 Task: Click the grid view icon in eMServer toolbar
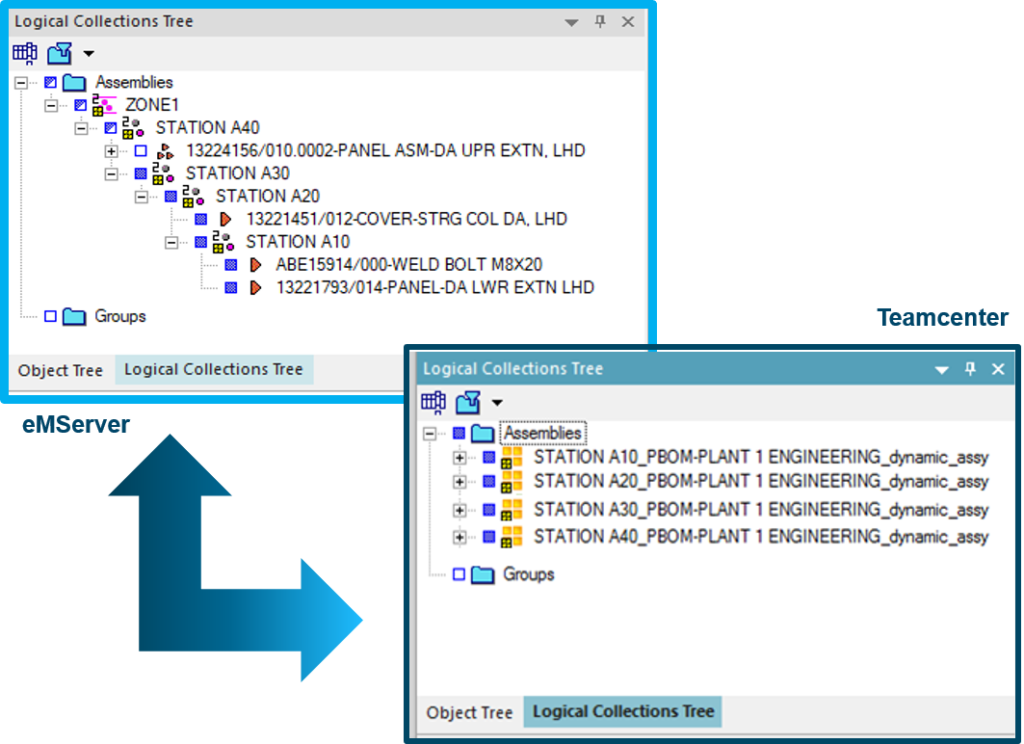[25, 53]
